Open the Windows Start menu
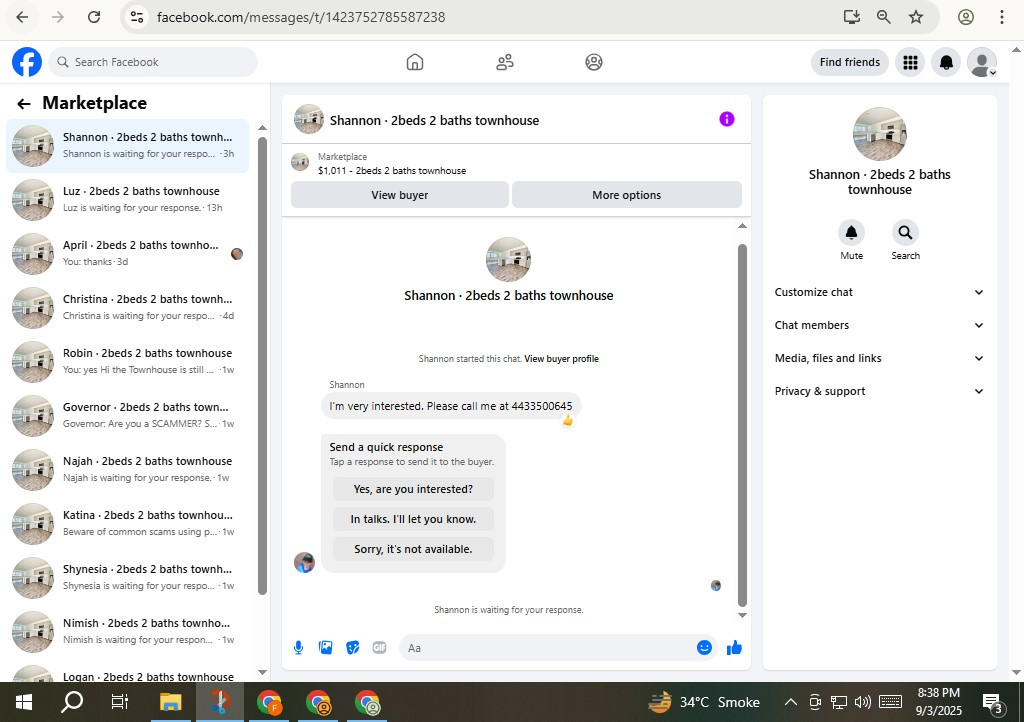The width and height of the screenshot is (1024, 722). click(x=24, y=702)
